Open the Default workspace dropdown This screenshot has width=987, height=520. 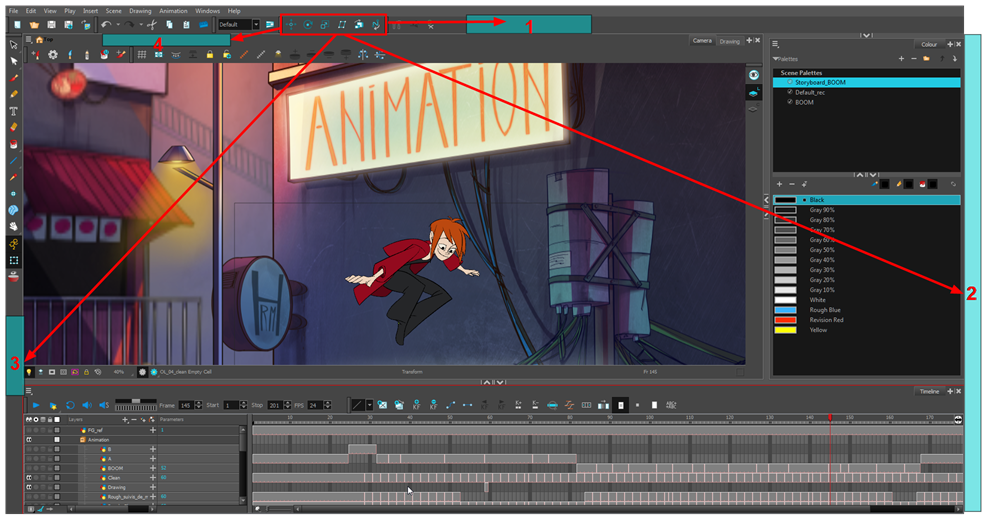[256, 25]
